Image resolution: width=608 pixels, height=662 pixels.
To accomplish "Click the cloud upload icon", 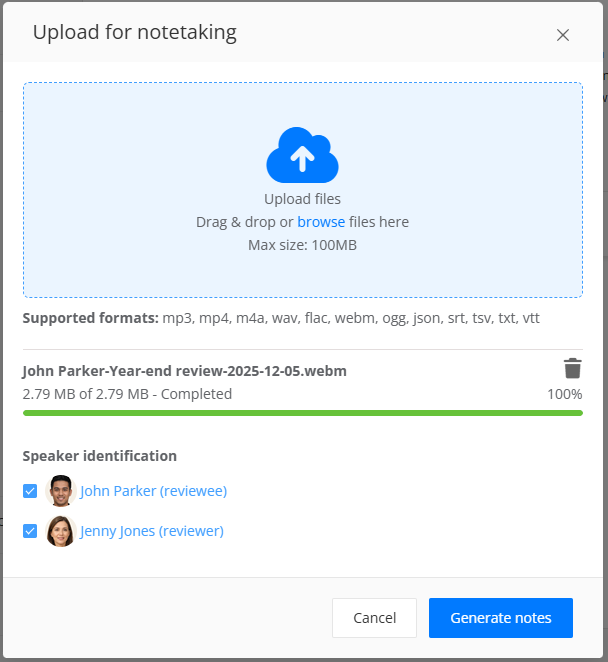I will (302, 155).
